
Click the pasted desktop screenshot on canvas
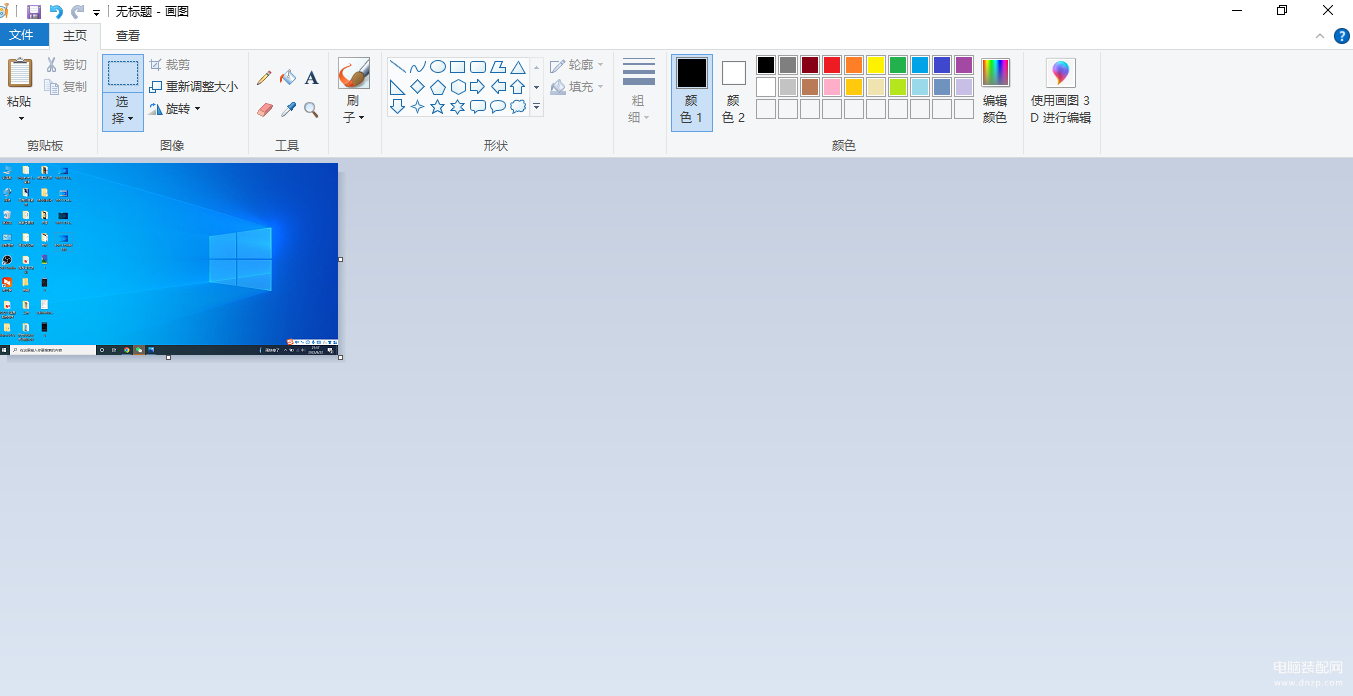coord(169,259)
